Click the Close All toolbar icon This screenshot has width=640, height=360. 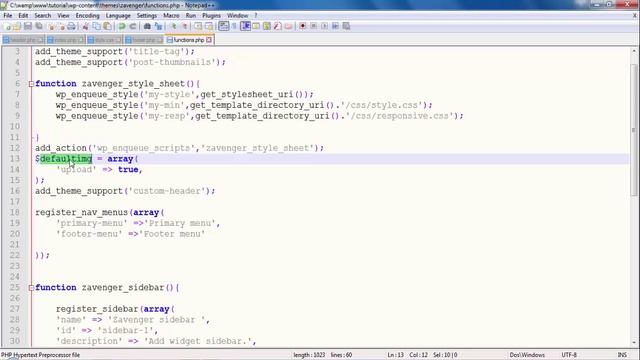point(61,26)
